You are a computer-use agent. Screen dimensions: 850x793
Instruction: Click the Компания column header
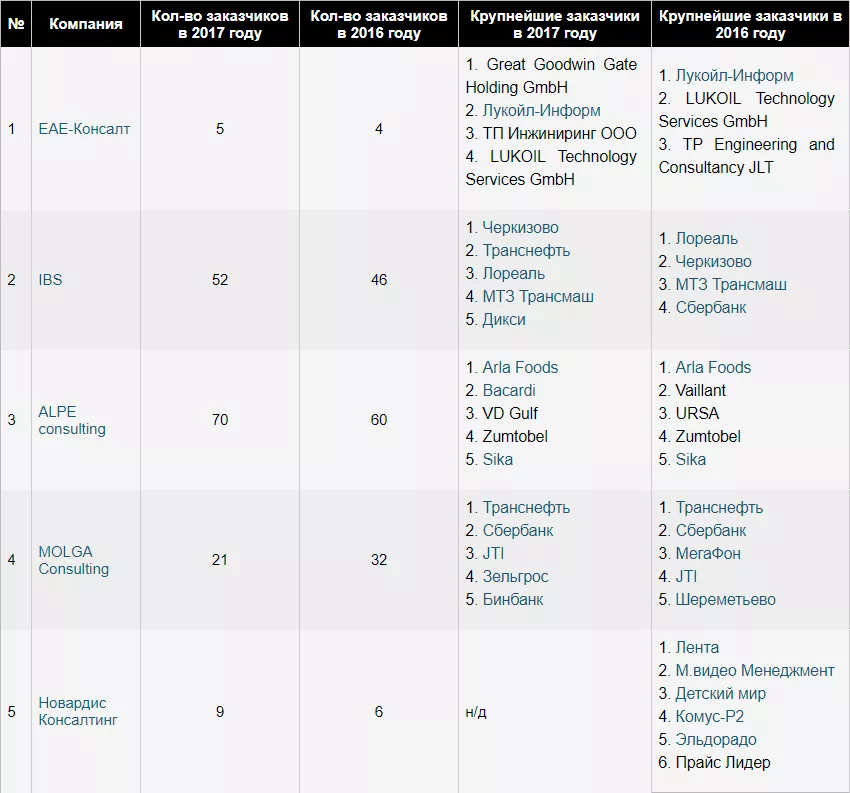86,24
